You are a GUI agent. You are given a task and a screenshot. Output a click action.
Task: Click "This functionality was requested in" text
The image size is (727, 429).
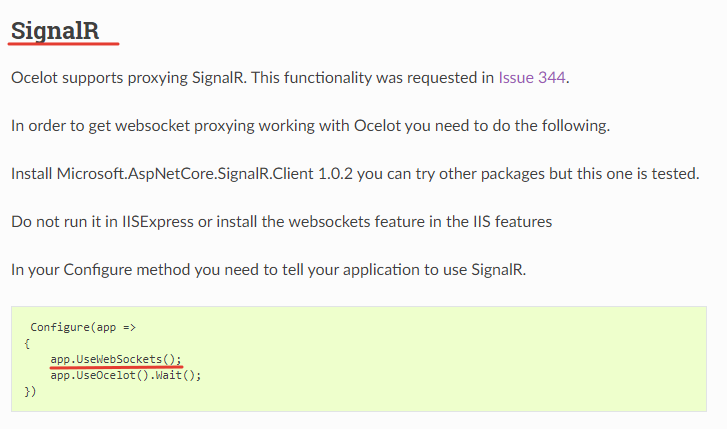click(x=373, y=77)
